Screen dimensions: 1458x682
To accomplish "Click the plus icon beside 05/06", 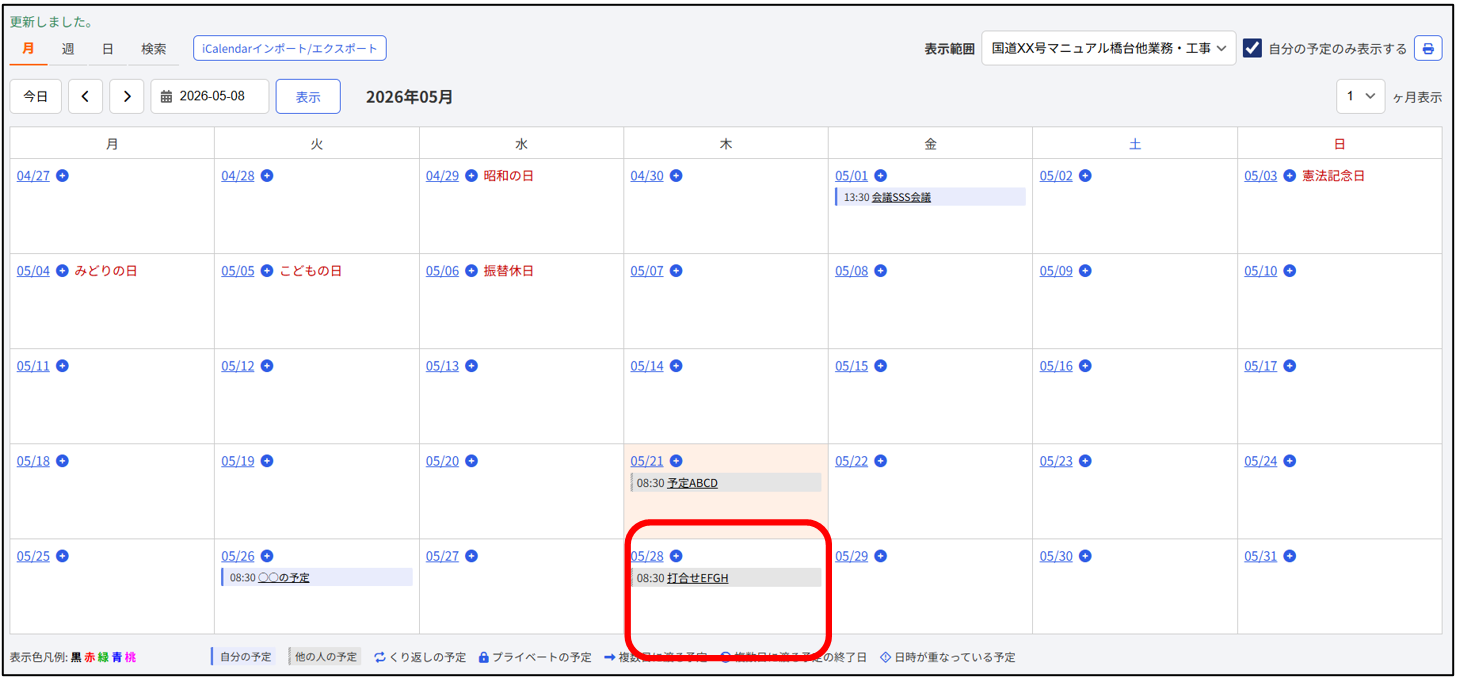I will point(471,271).
